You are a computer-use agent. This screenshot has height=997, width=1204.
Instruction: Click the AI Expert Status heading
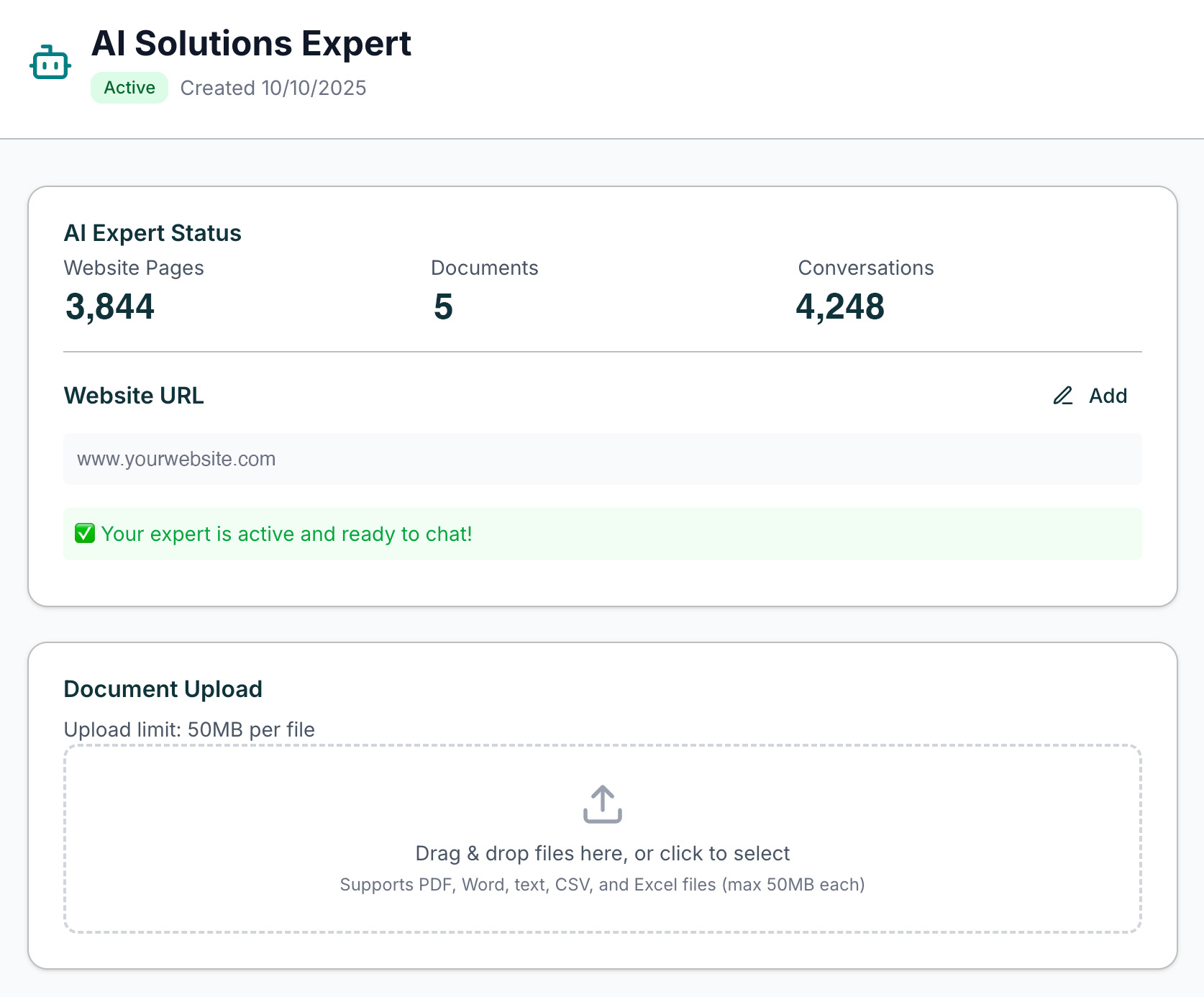pos(152,233)
